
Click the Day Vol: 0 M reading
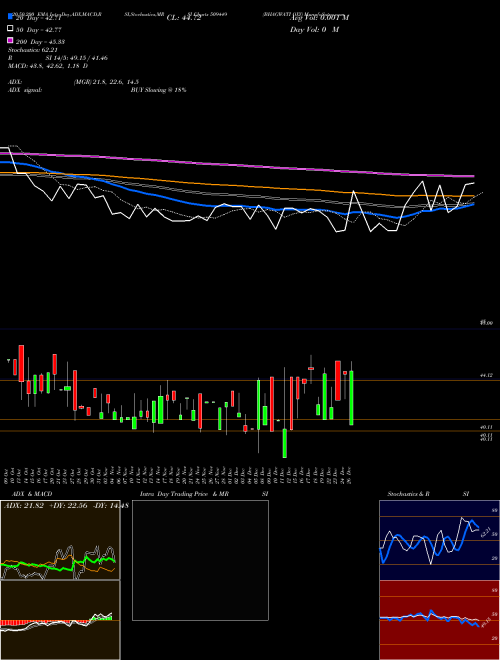314,29
